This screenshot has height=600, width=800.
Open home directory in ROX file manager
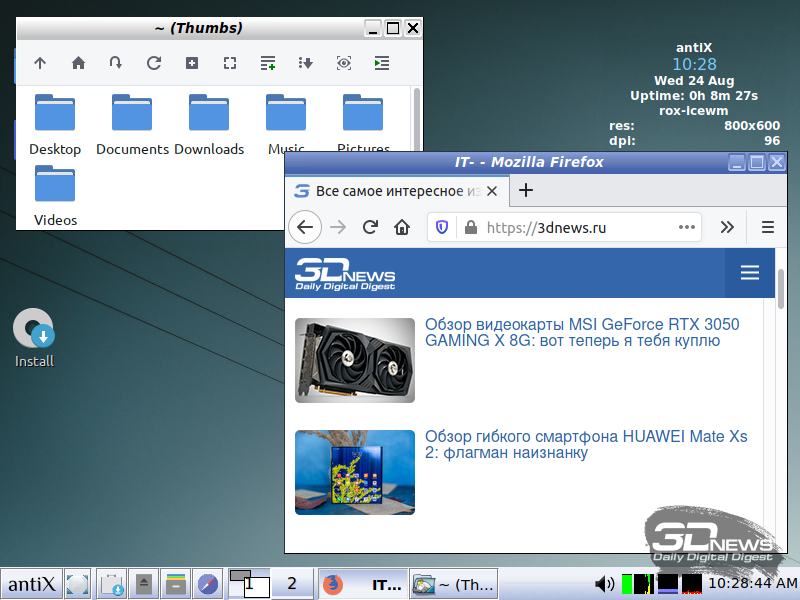pos(78,63)
